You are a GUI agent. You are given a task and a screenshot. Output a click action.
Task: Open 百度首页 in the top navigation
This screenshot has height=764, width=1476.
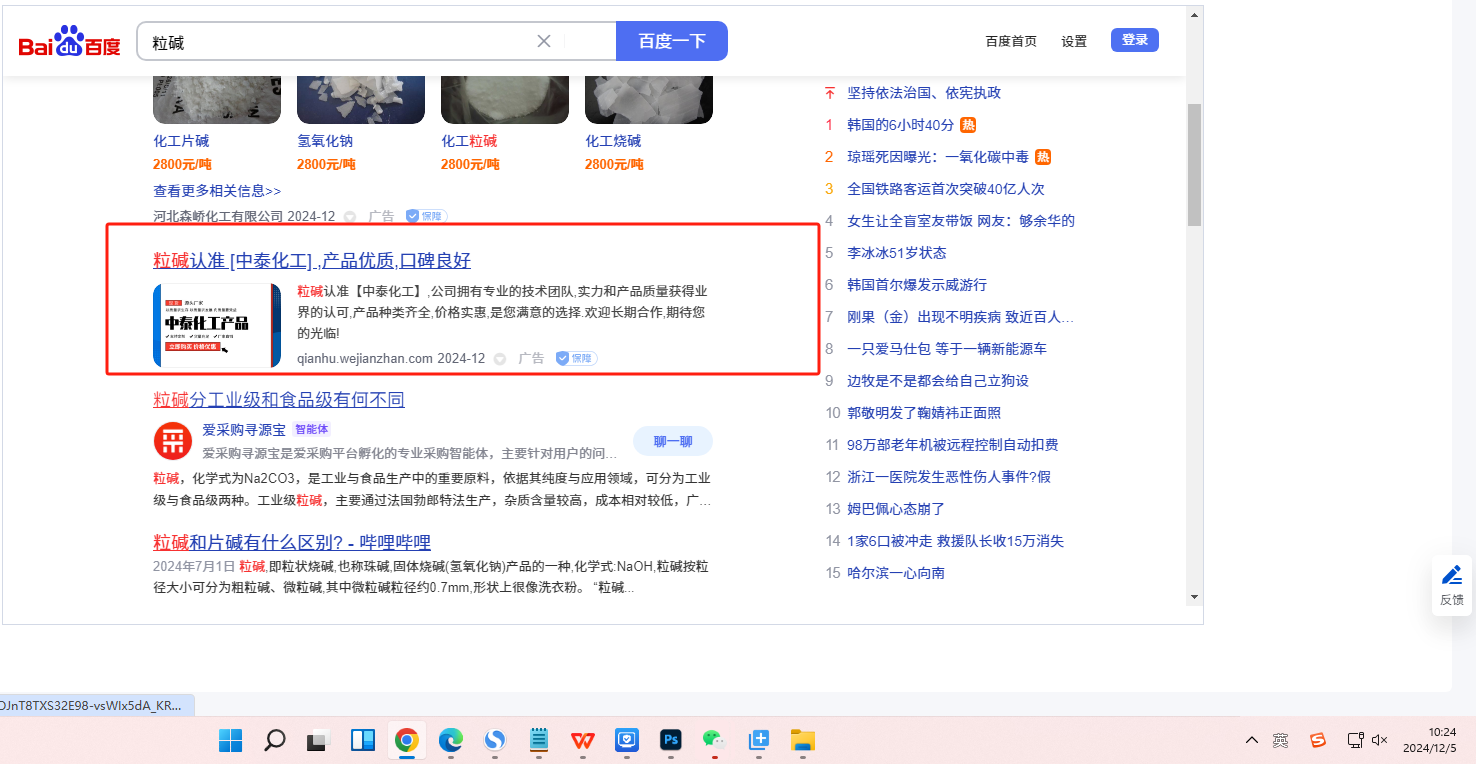[x=1011, y=41]
